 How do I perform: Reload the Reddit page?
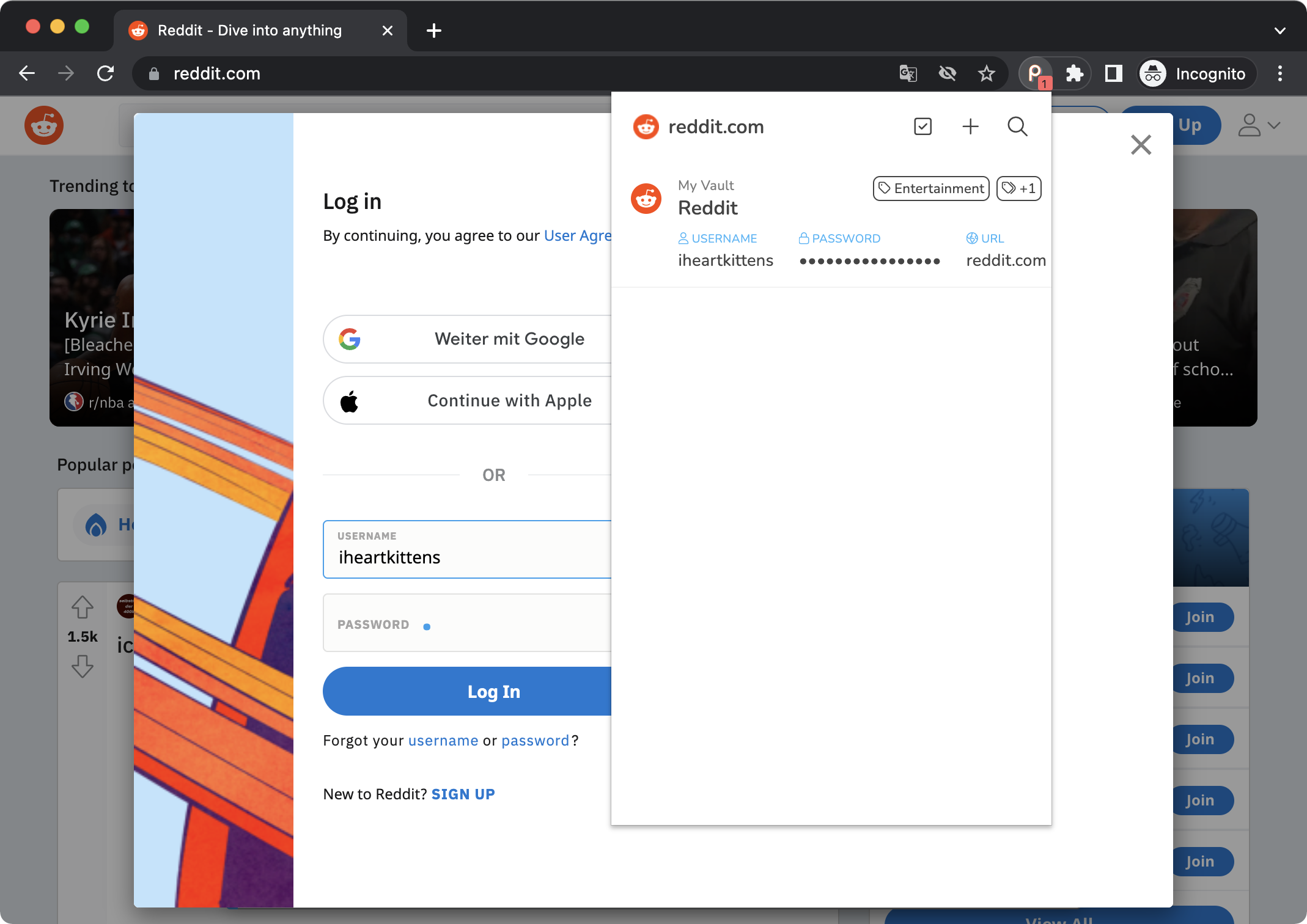tap(105, 73)
